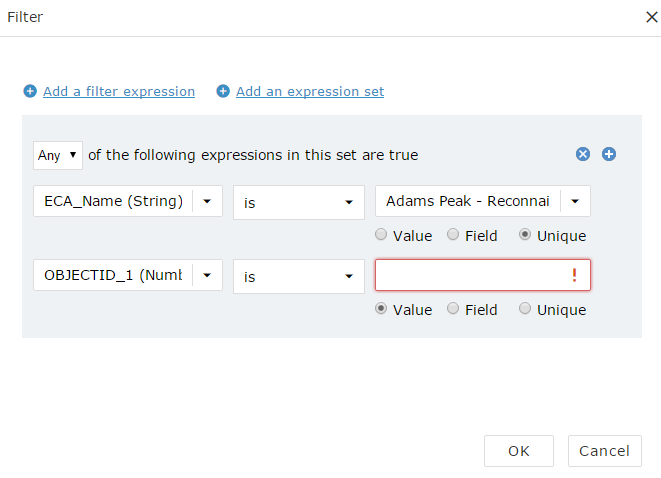Viewport: 661px width, 478px height.
Task: Open the 'is' operator dropdown for ECA_Name
Action: coord(298,202)
